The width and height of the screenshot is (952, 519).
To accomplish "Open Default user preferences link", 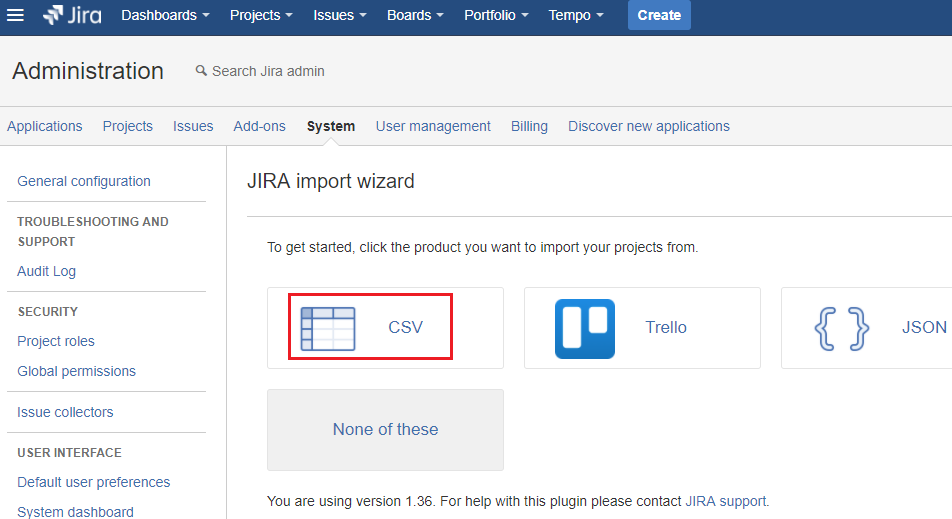I will 94,482.
